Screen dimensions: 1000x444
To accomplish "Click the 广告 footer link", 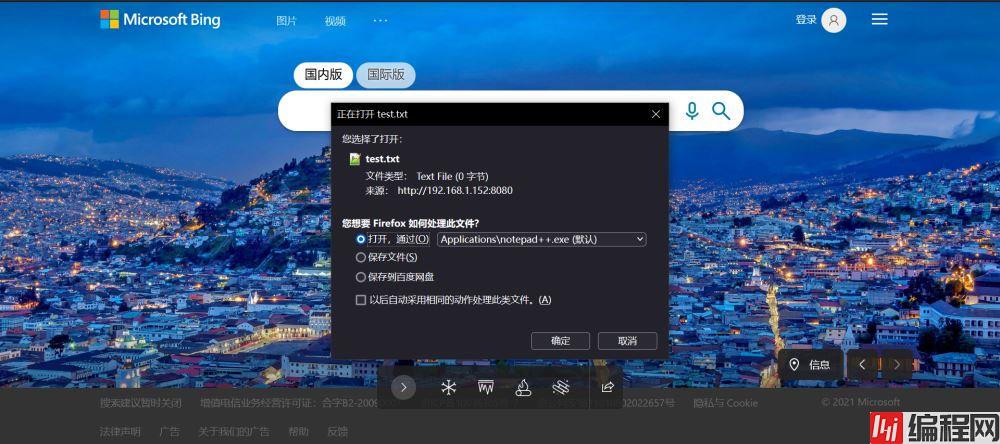I will (x=169, y=431).
